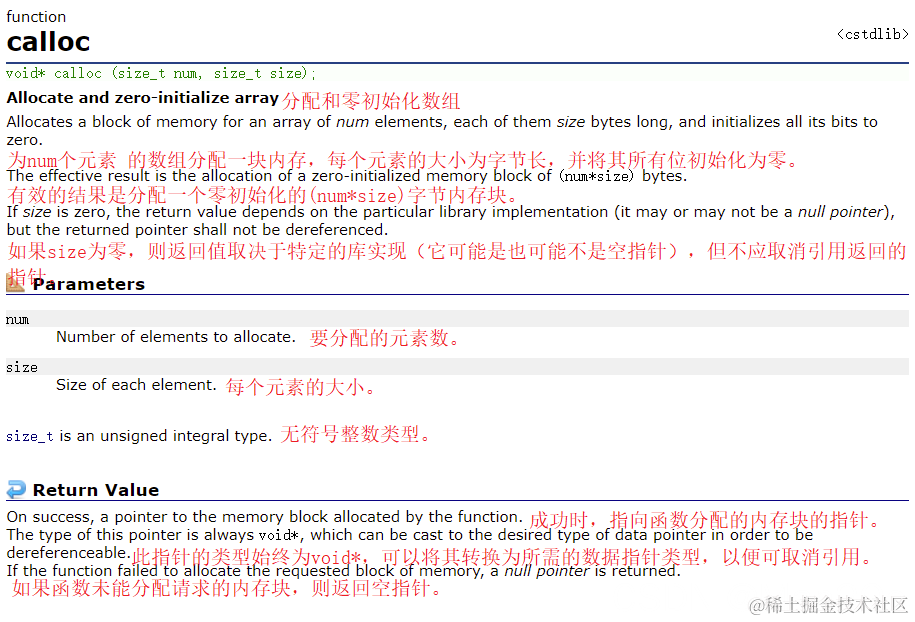Click the Parameters section icon

click(x=15, y=283)
